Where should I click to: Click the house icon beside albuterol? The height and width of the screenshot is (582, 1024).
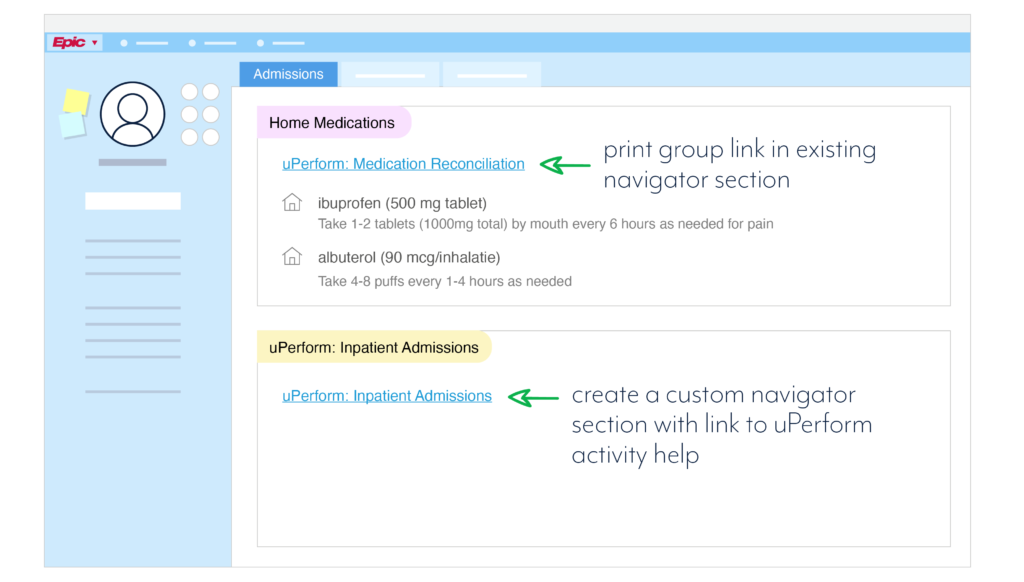point(292,256)
